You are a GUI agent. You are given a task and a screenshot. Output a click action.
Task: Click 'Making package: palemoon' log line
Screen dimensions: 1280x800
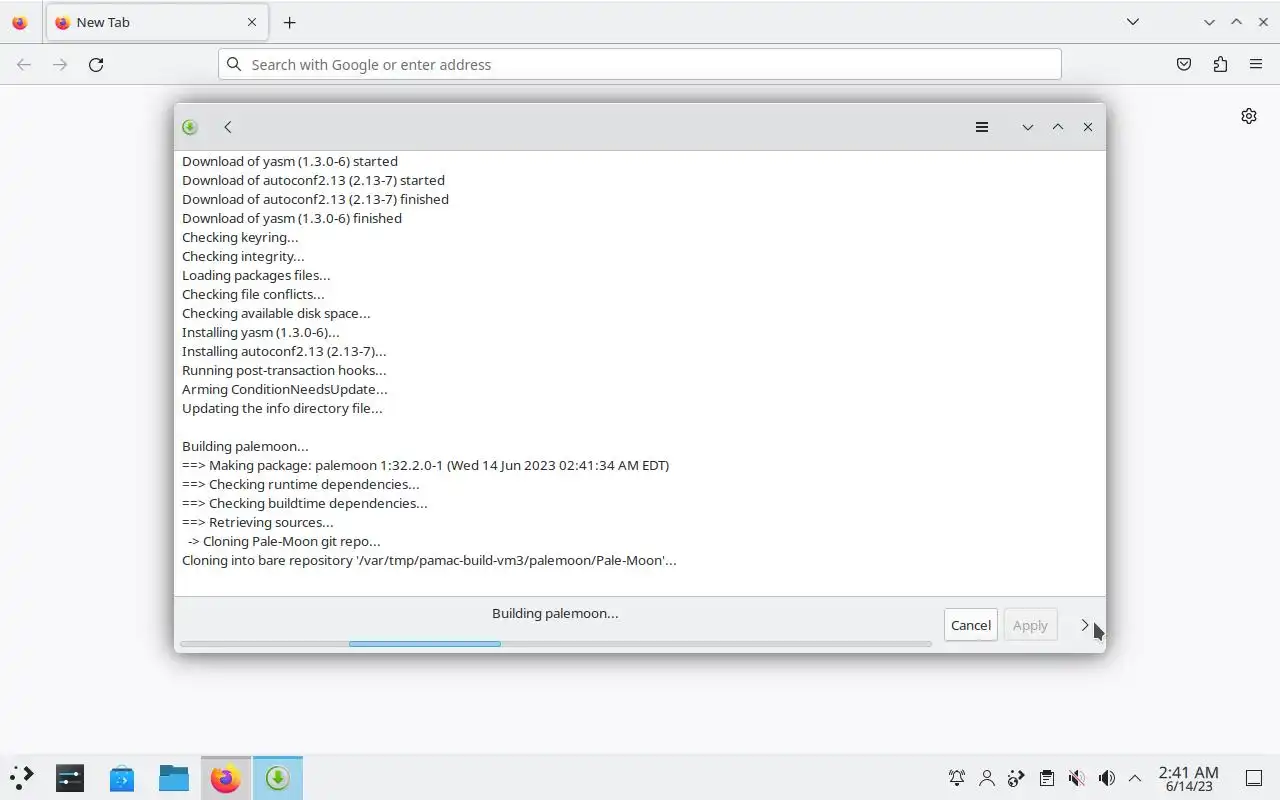click(x=426, y=465)
